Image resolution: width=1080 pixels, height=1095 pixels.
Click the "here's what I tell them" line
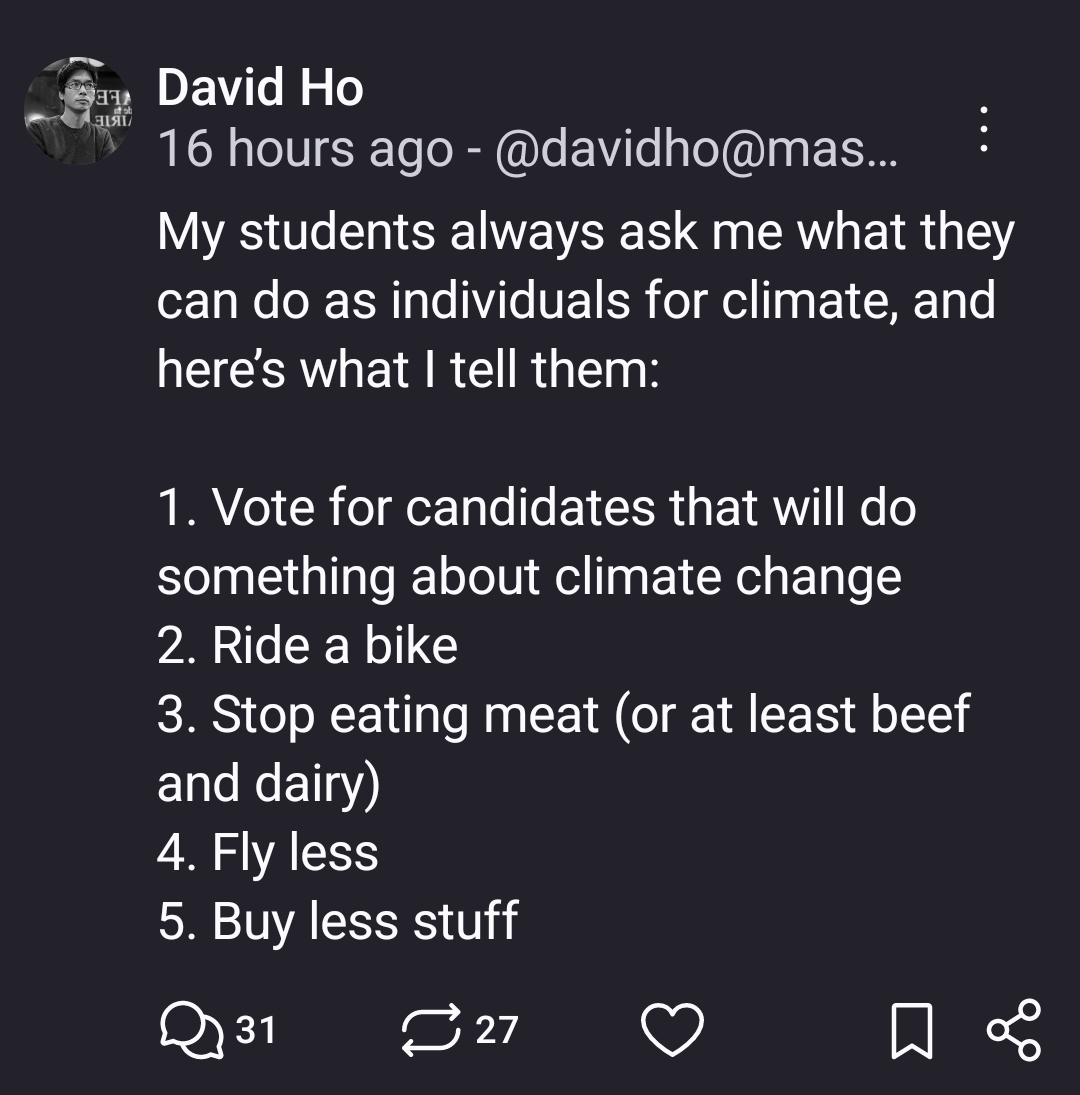click(408, 369)
